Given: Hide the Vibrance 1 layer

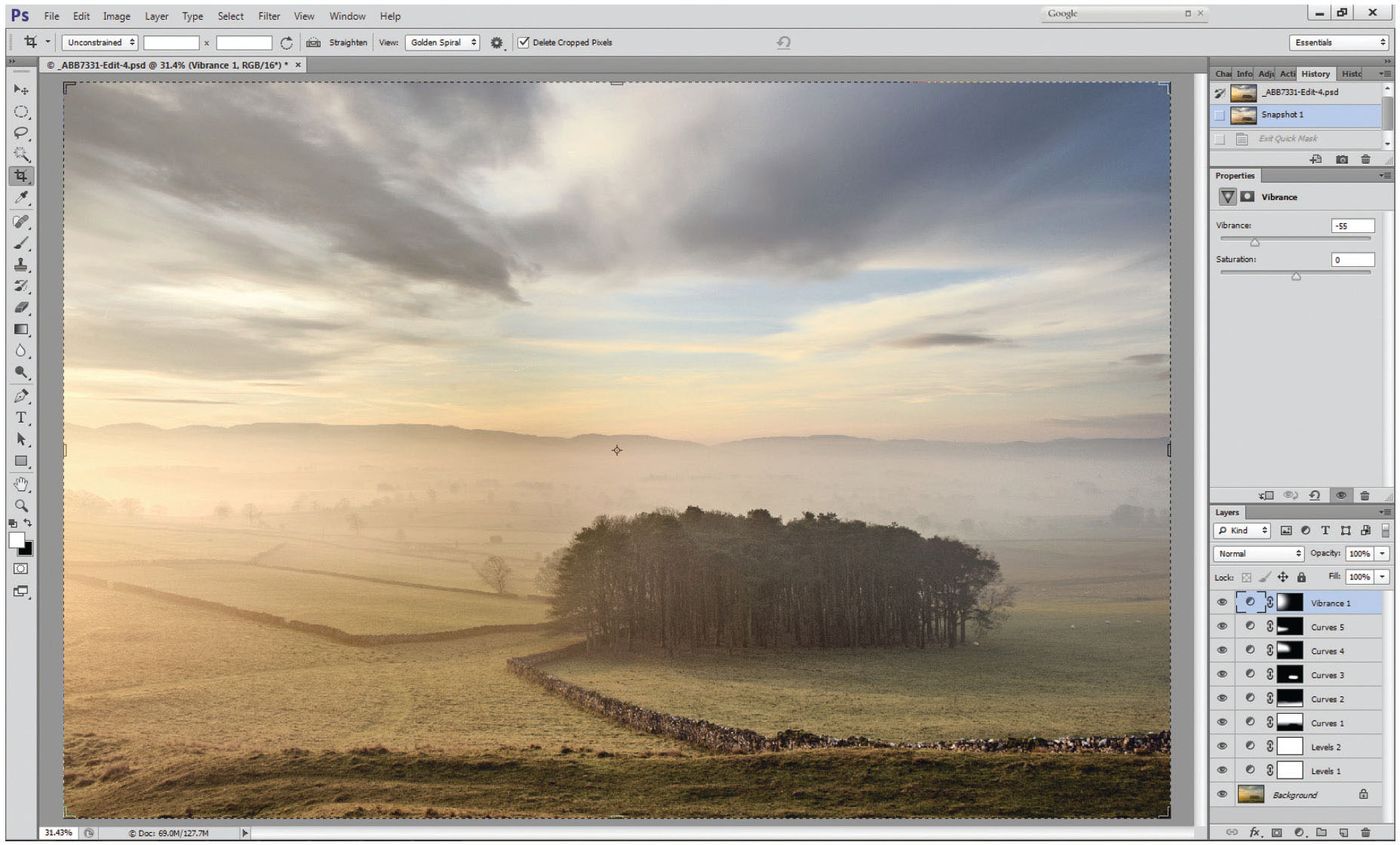Looking at the screenshot, I should (1222, 602).
